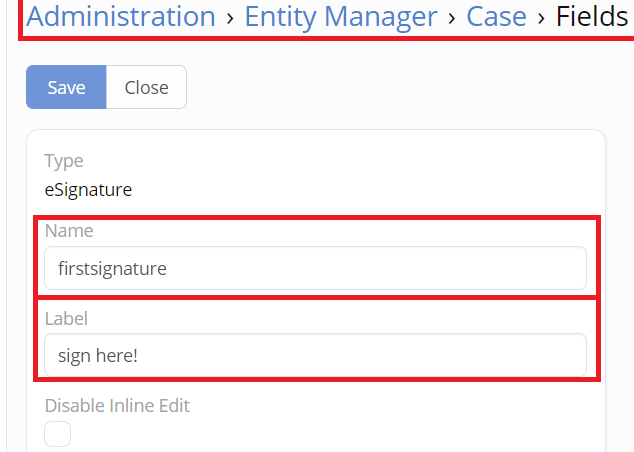Focus the Label input with 'sign here!'
The height and width of the screenshot is (452, 634).
point(315,355)
